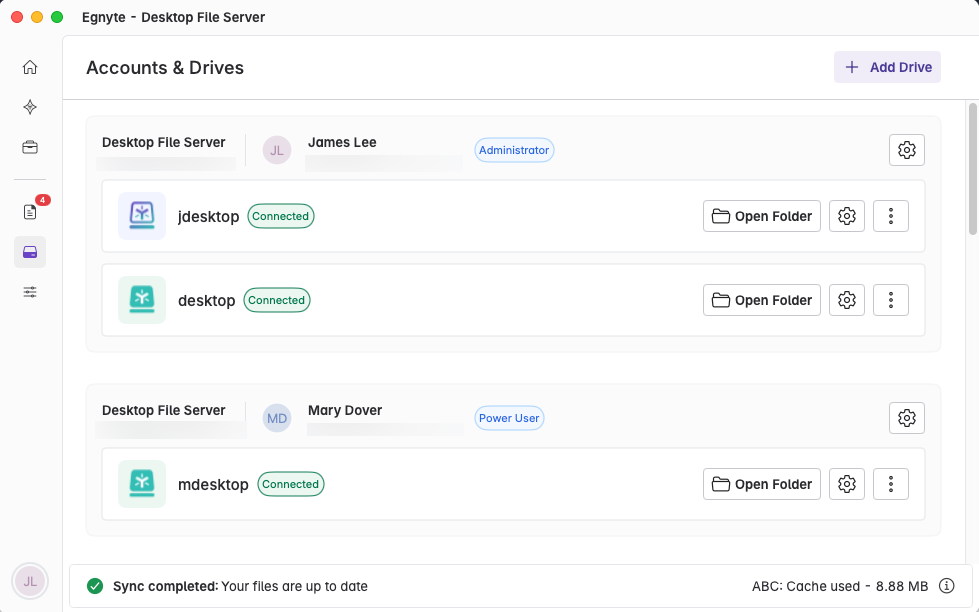Open the briefcase icon in sidebar
This screenshot has width=979, height=612.
pyautogui.click(x=30, y=147)
